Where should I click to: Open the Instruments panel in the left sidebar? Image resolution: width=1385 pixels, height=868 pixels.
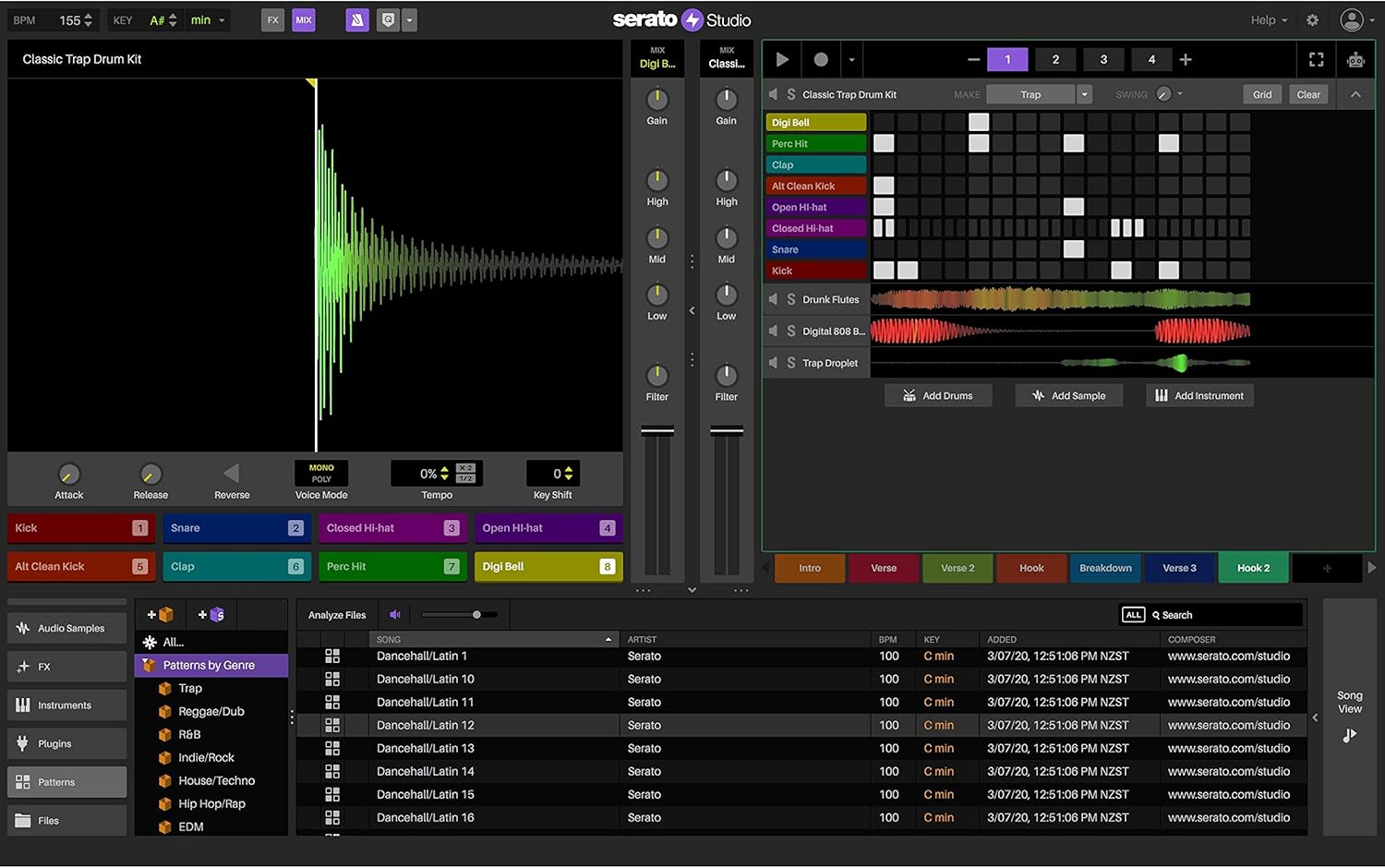(x=66, y=705)
